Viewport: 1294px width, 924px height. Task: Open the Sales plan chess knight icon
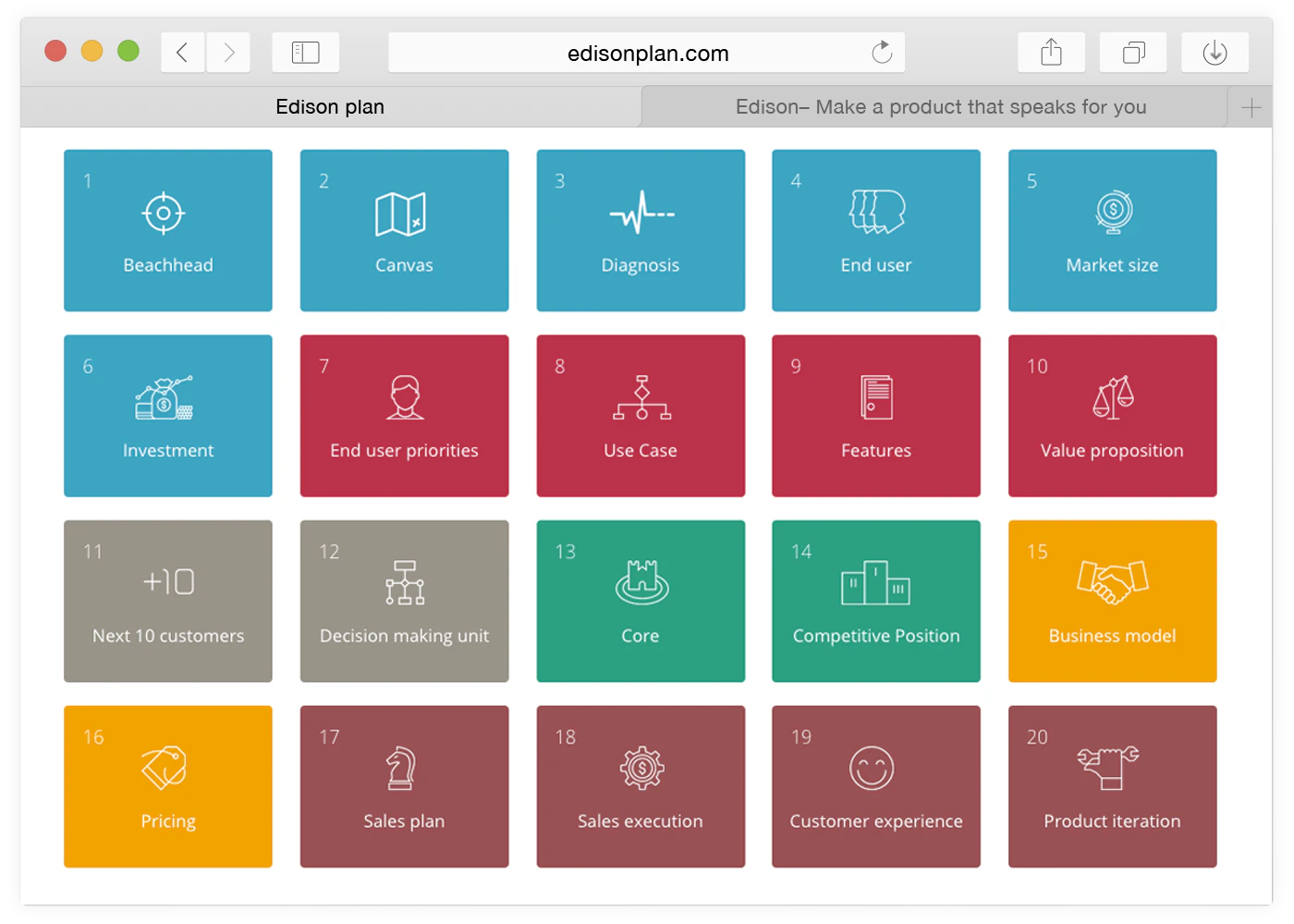(400, 768)
